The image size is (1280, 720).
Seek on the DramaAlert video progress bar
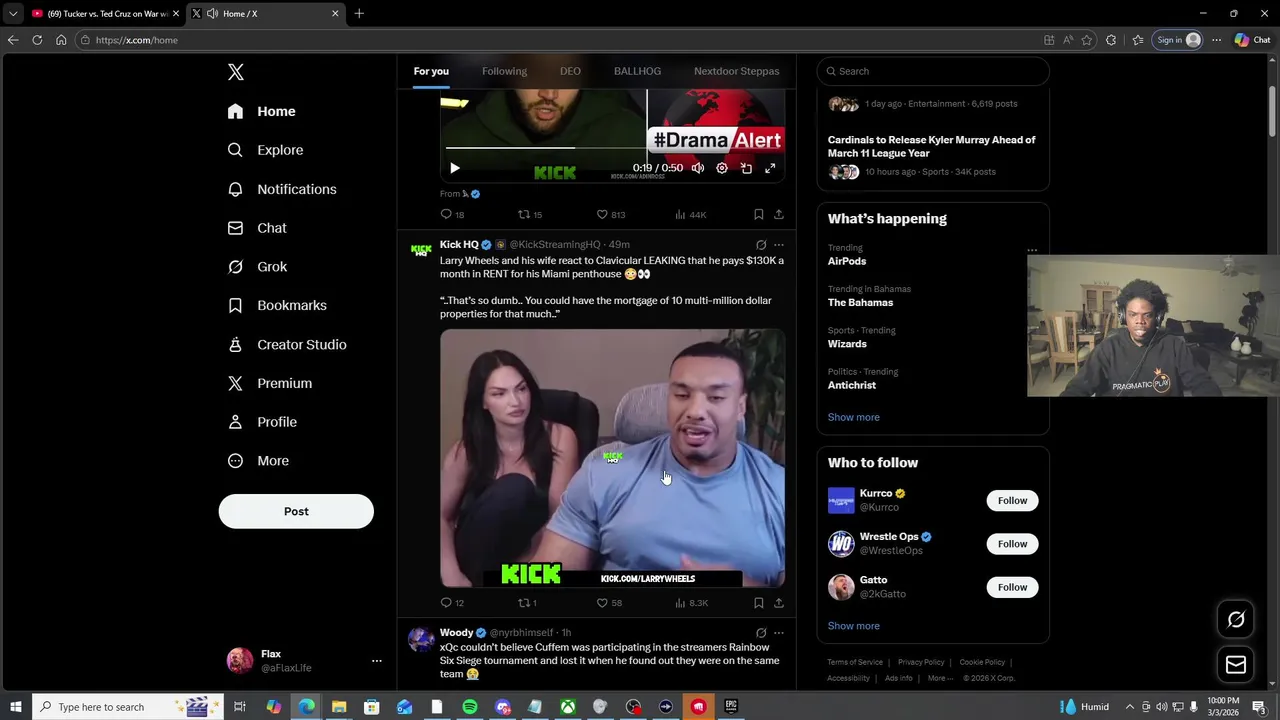tap(612, 148)
